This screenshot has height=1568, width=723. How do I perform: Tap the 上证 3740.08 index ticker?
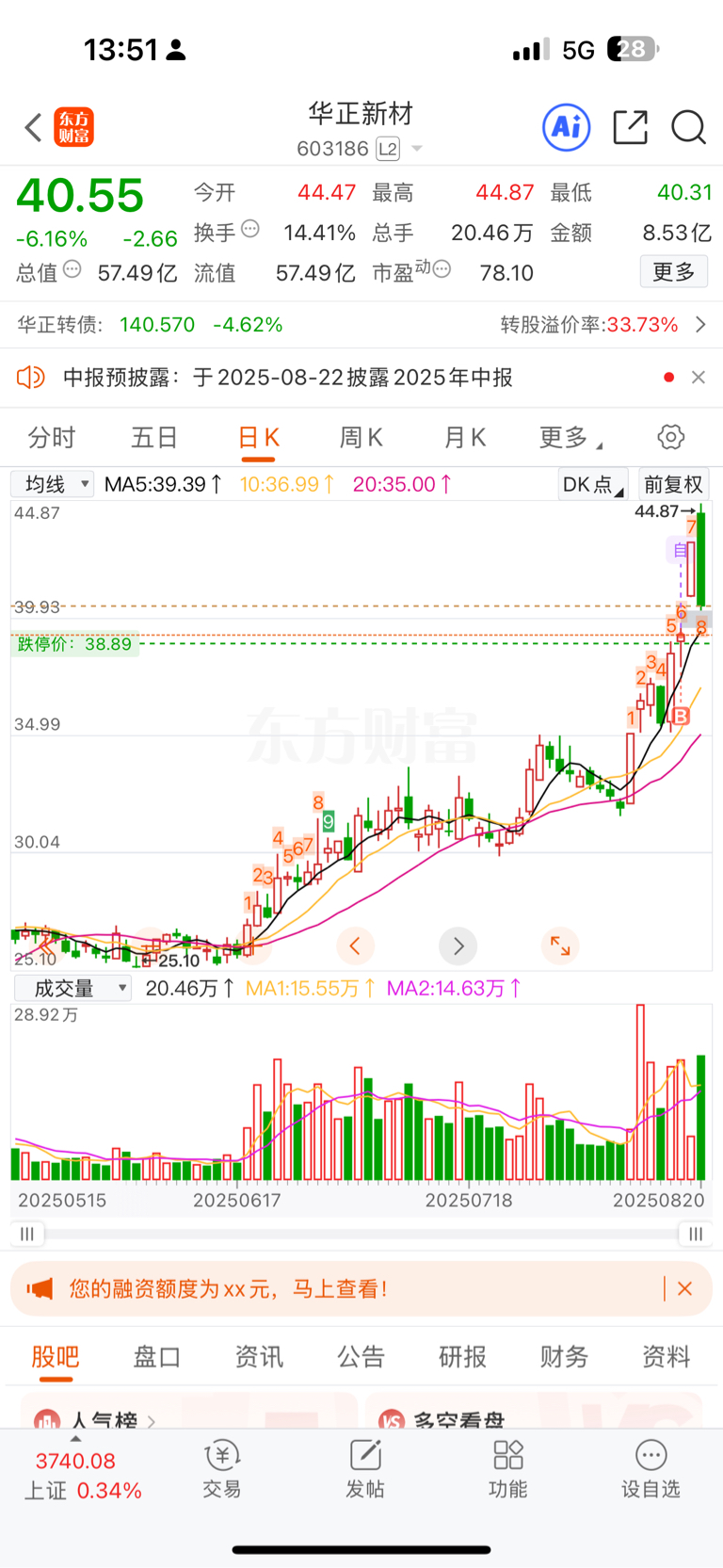(x=83, y=1476)
